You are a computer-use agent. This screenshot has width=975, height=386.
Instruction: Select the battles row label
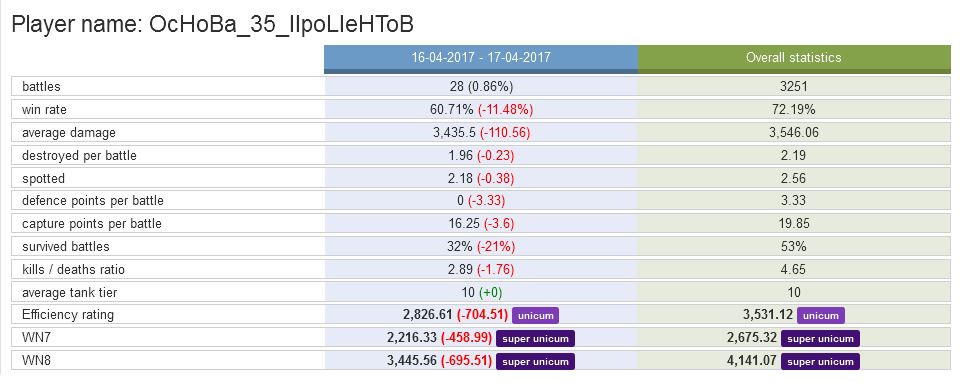[x=41, y=86]
